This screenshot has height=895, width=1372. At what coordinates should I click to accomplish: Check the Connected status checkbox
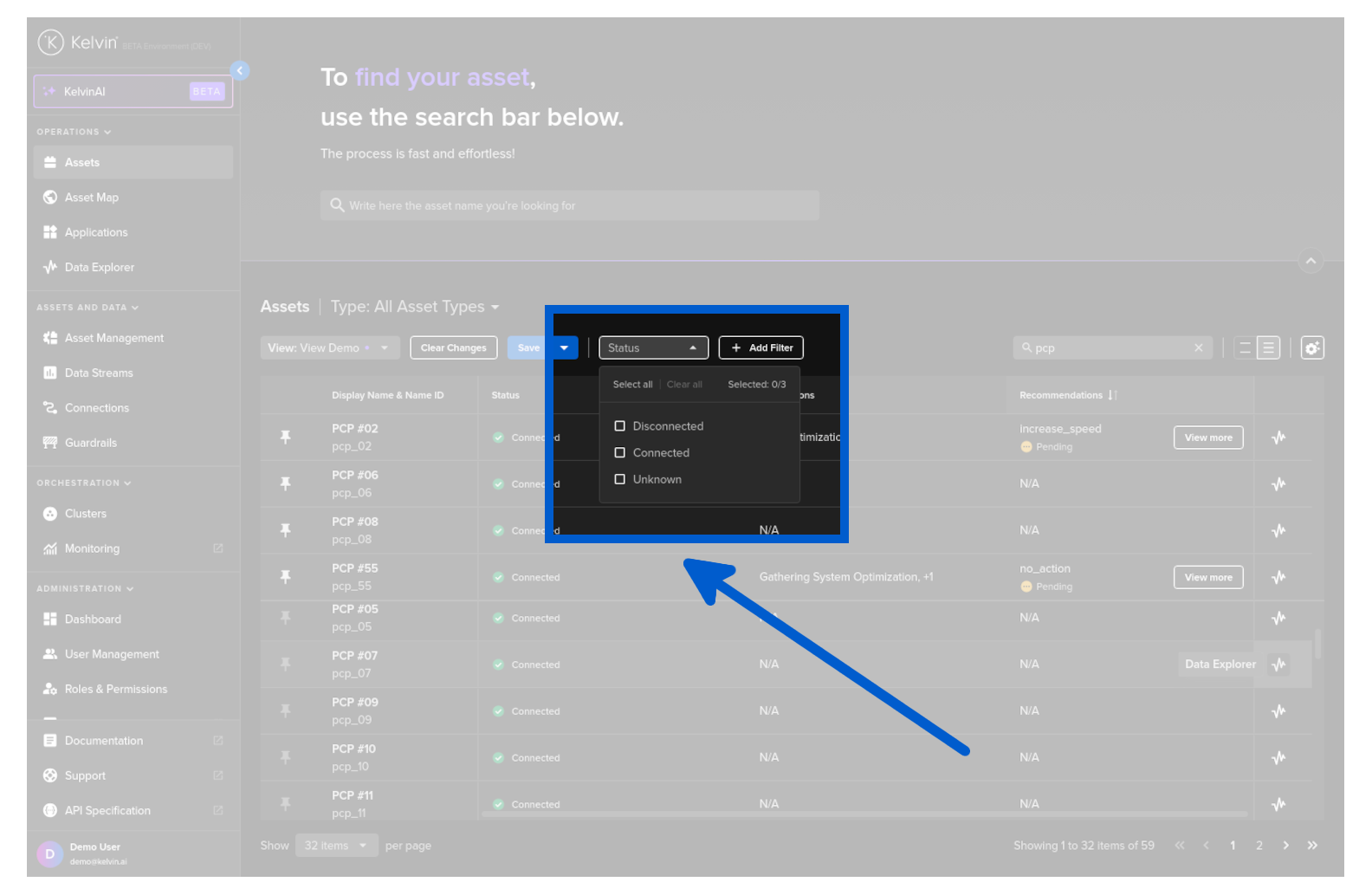click(x=619, y=453)
